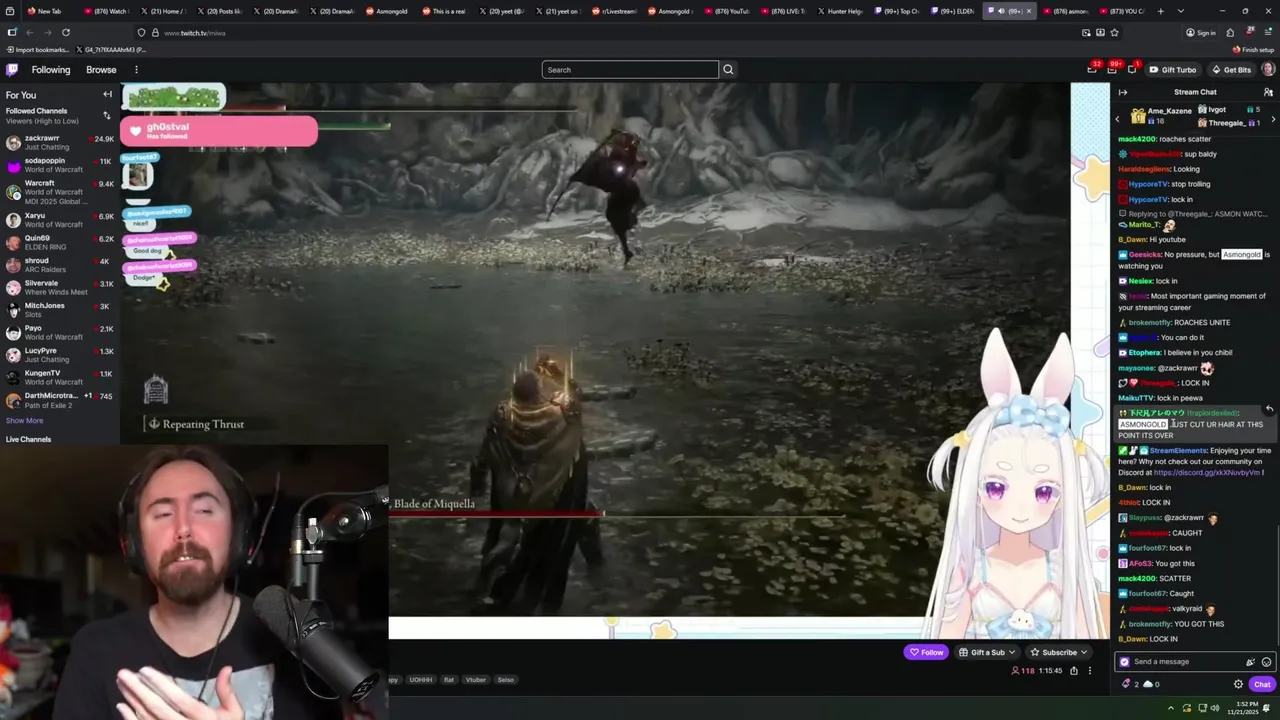Open stream more options three dots
Screen dimensions: 1280x720
tap(1090, 671)
